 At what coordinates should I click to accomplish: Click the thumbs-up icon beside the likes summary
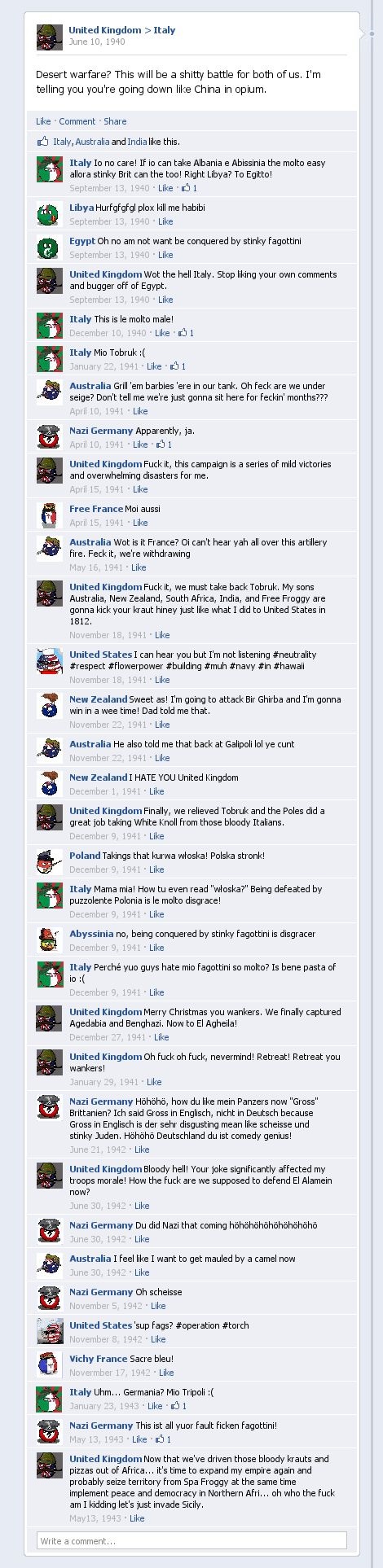click(x=42, y=142)
